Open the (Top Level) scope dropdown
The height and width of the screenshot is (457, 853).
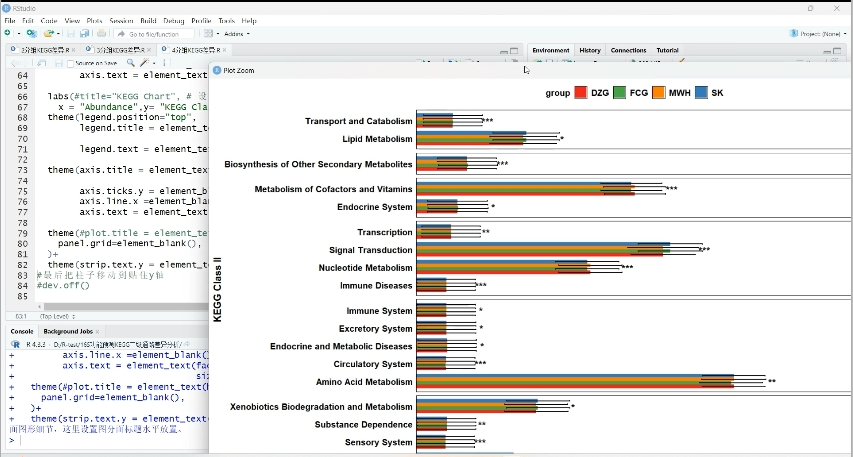57,316
